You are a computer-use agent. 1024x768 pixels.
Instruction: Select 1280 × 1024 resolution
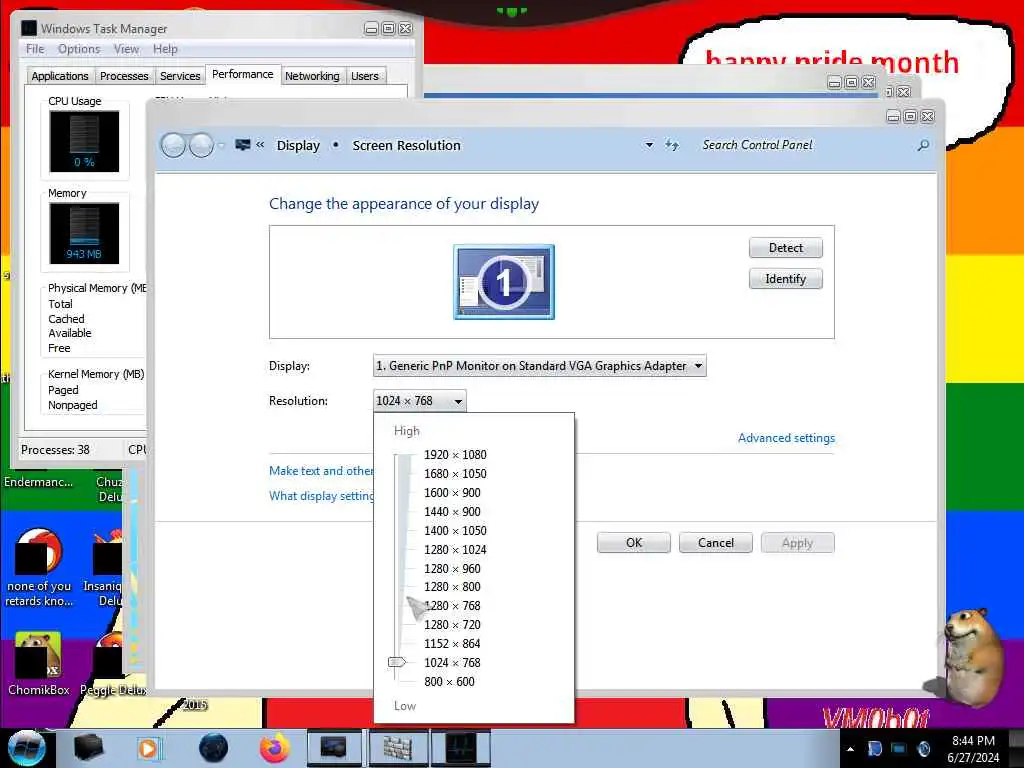tap(455, 549)
